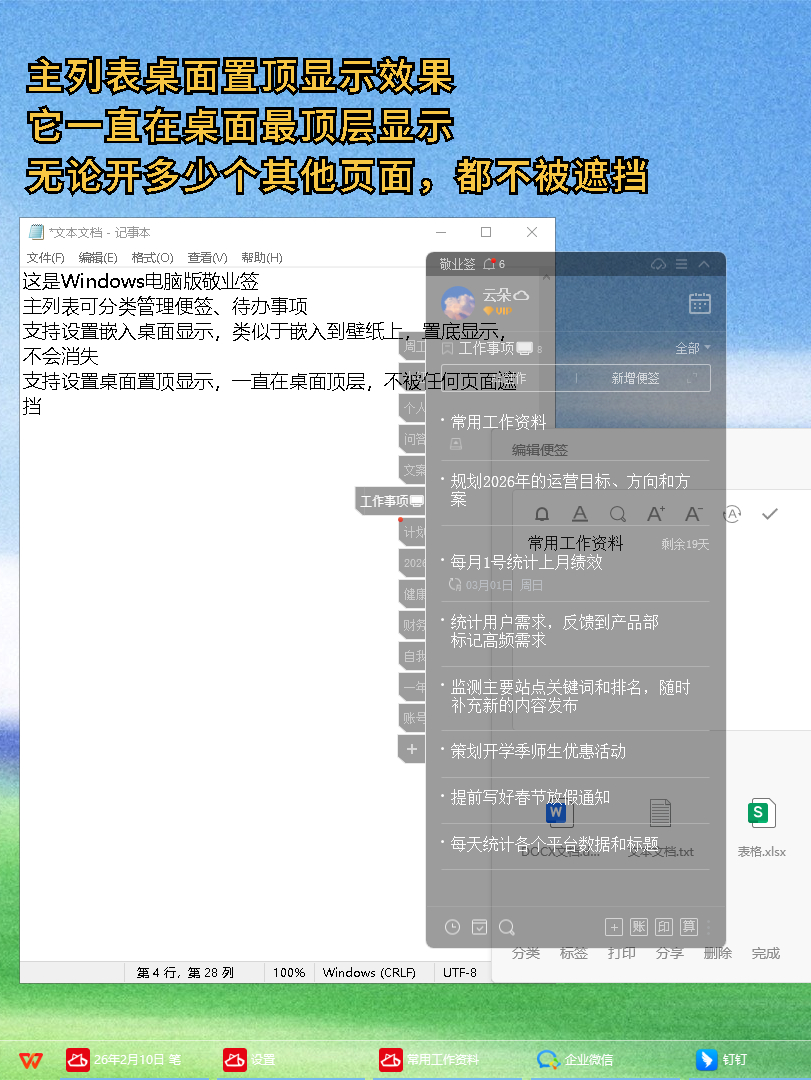Click the cloud sync icon in 敬业签

658,264
